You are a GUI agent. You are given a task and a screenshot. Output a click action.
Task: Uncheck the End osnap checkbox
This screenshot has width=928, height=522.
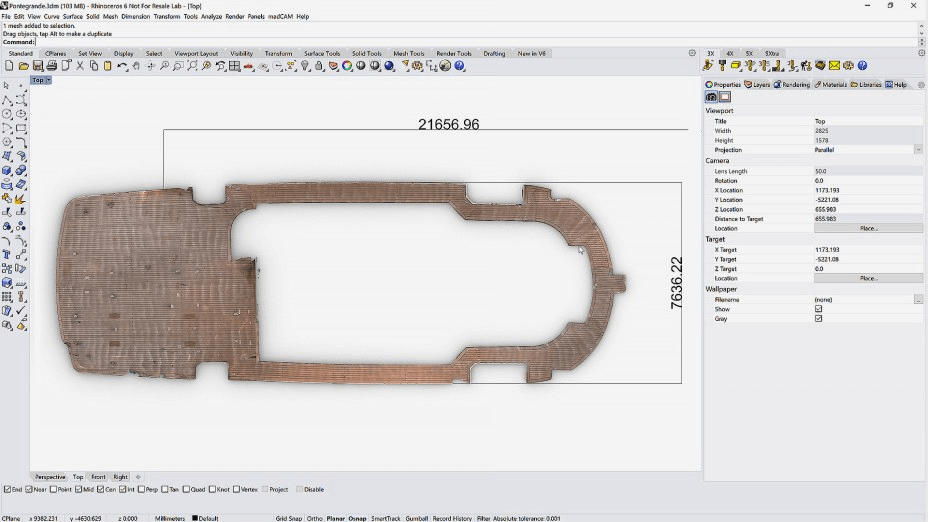[8, 489]
